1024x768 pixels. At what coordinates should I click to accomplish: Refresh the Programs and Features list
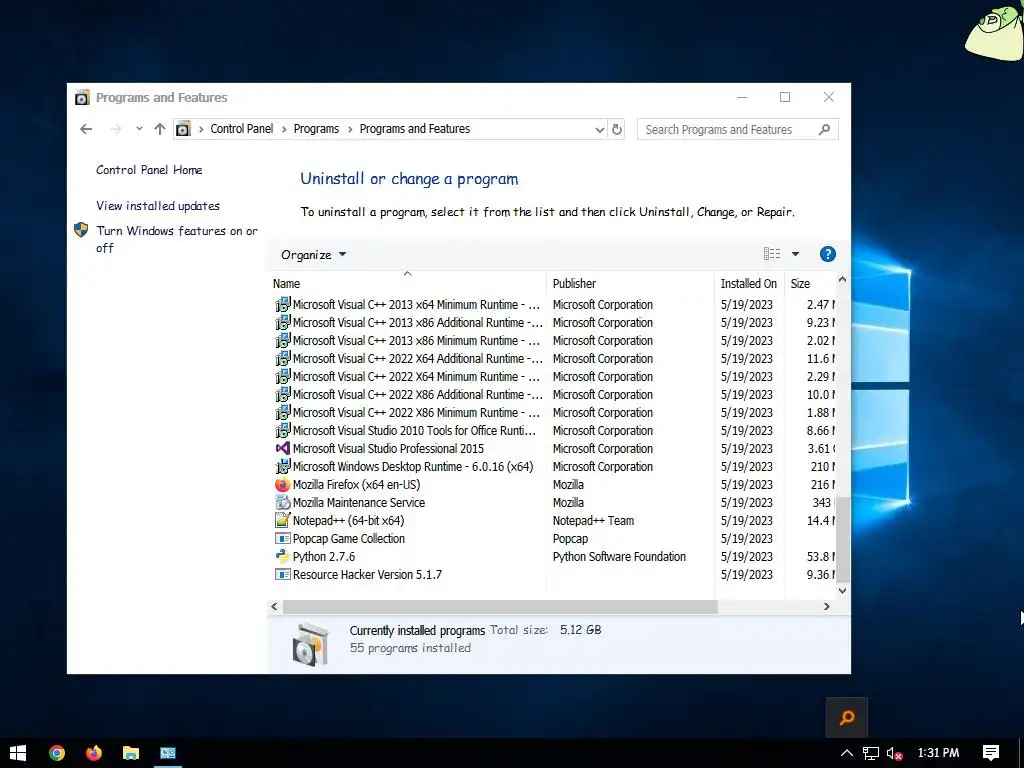click(616, 129)
